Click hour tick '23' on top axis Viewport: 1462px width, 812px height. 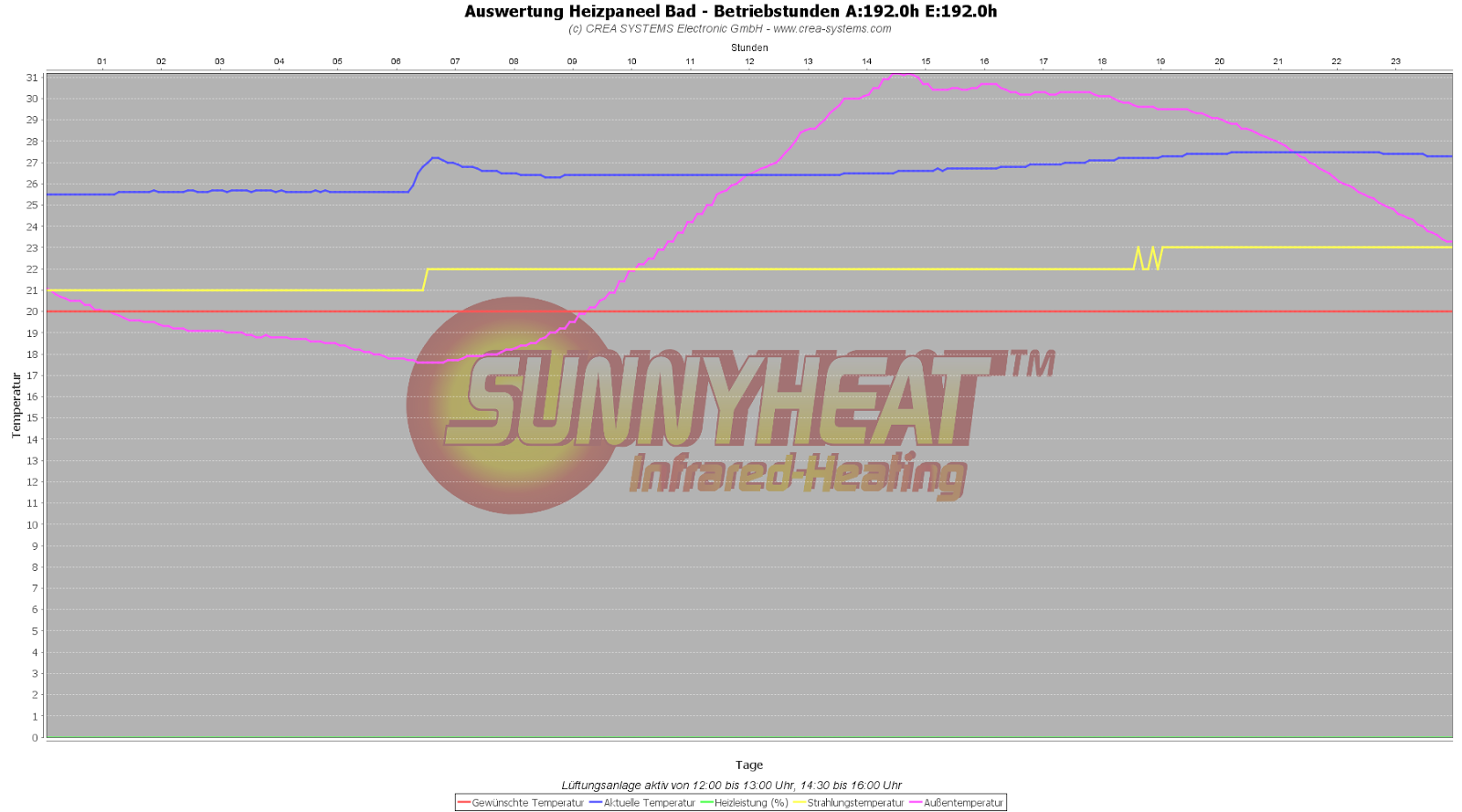[x=1395, y=61]
